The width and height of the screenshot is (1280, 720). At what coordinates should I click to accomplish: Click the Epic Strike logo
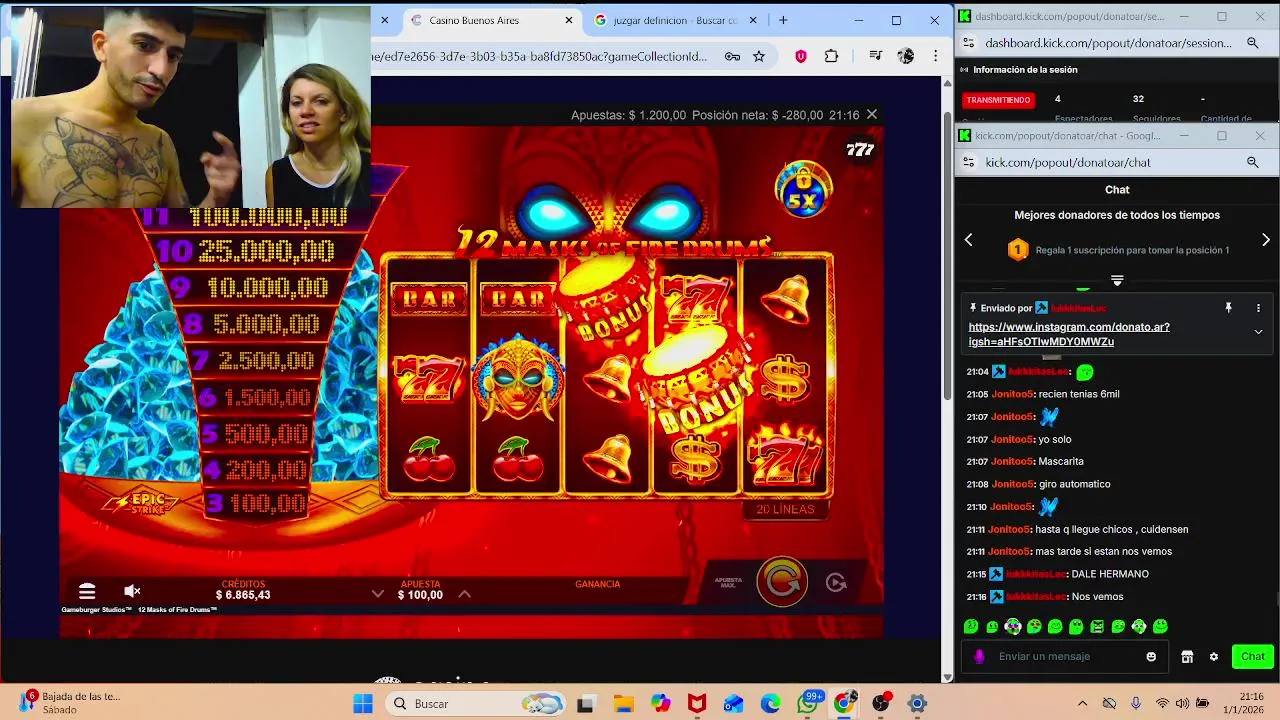pyautogui.click(x=140, y=502)
